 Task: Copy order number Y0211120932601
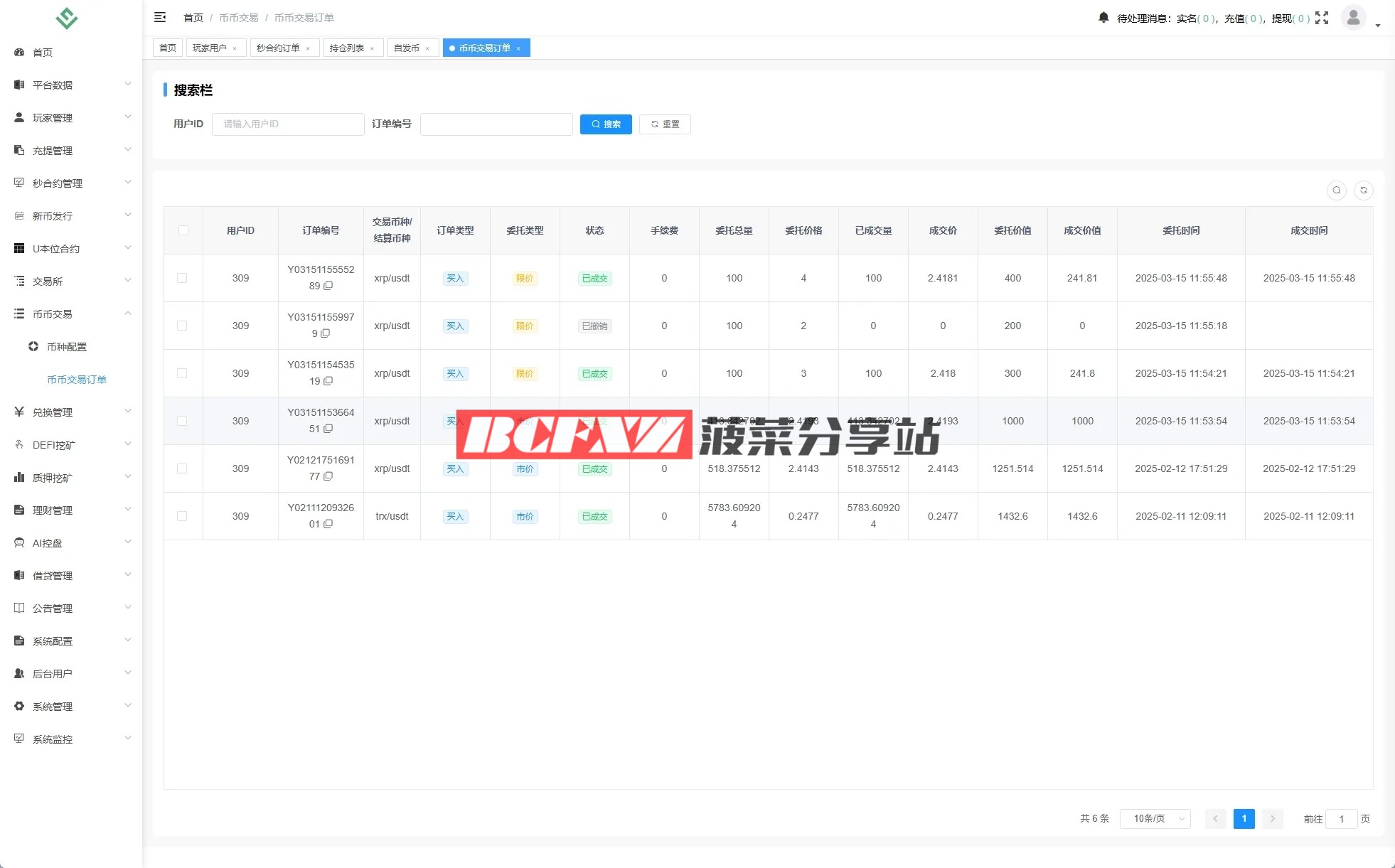tap(328, 524)
